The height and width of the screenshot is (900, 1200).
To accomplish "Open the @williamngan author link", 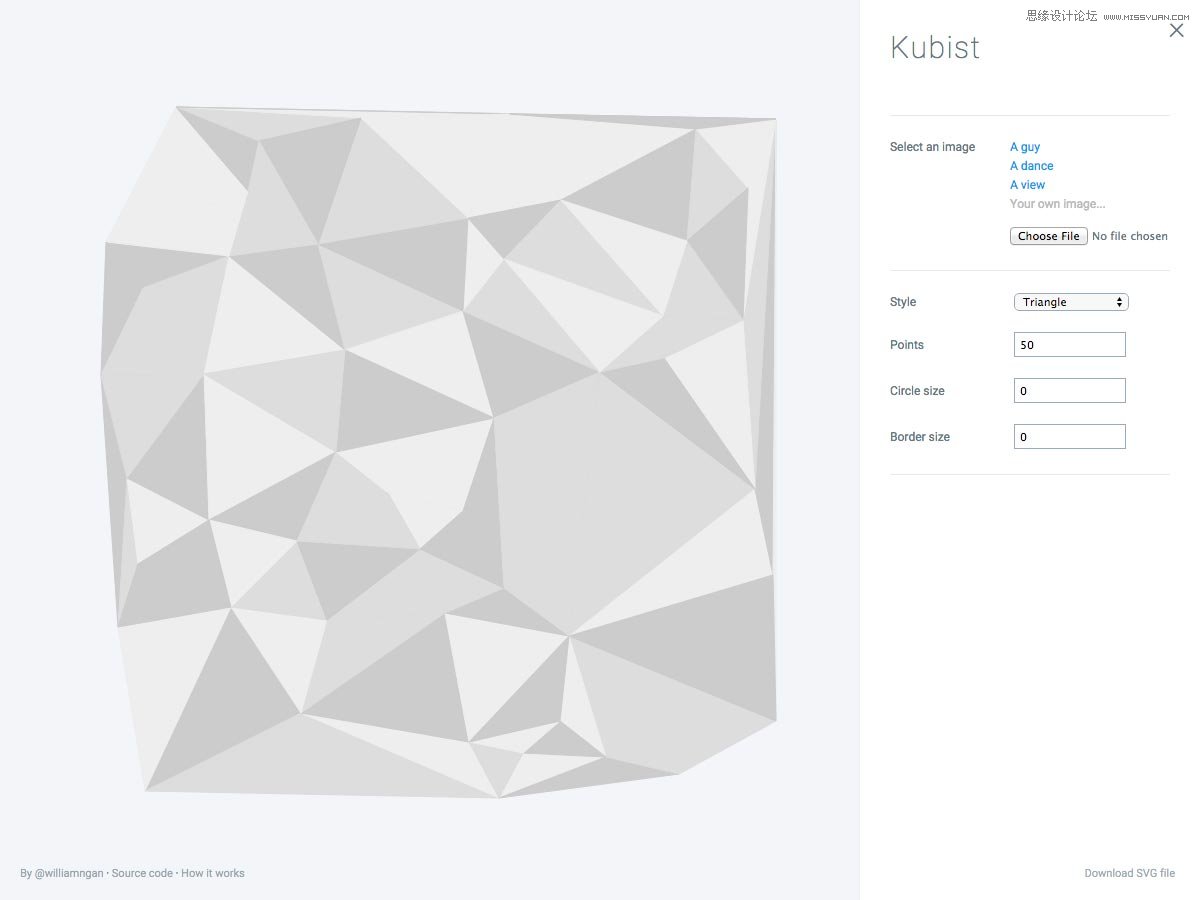I will 70,873.
